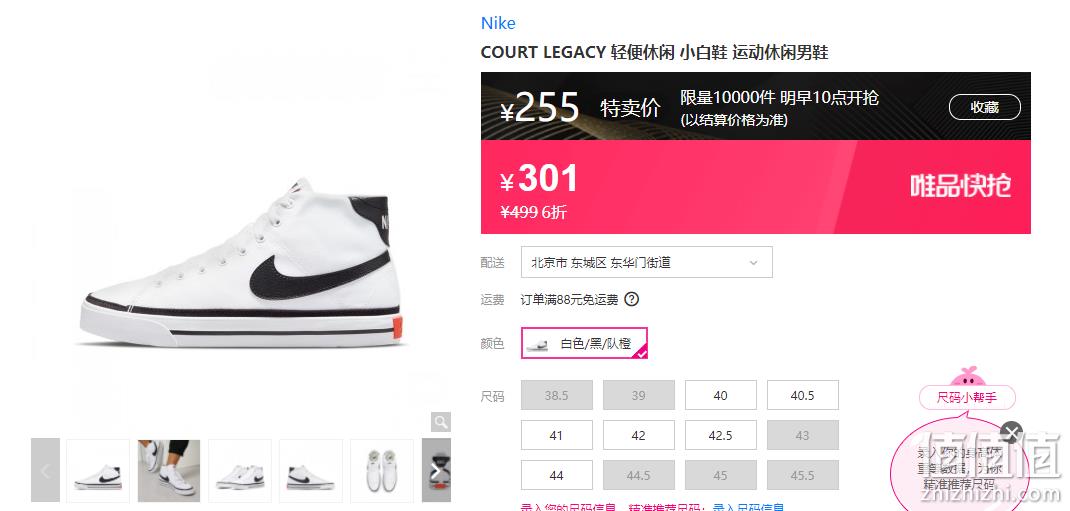Click the pink size helper mascot icon
Screen dimensions: 1070x511
pyautogui.click(x=967, y=377)
